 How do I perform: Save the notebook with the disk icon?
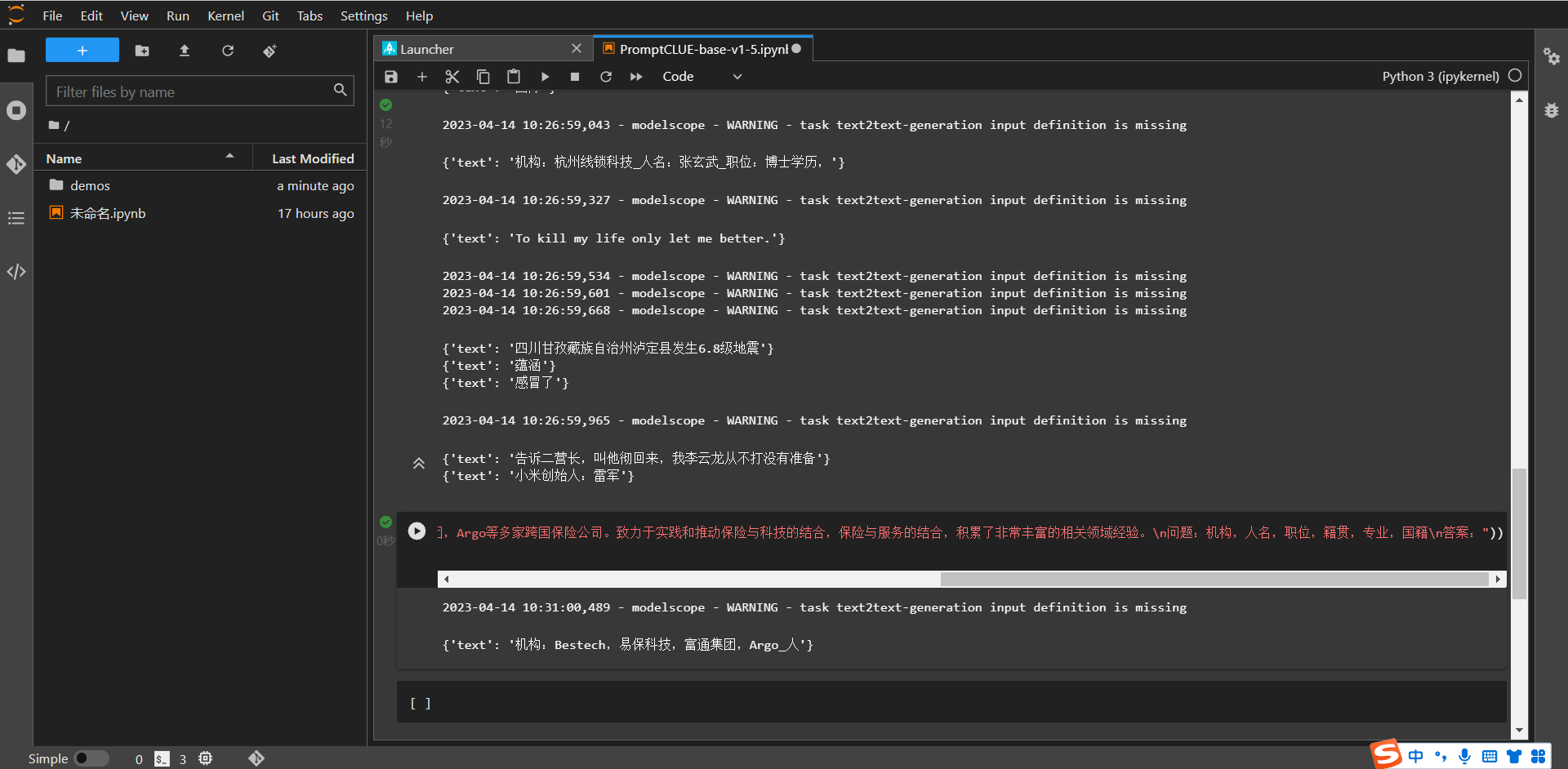point(391,77)
